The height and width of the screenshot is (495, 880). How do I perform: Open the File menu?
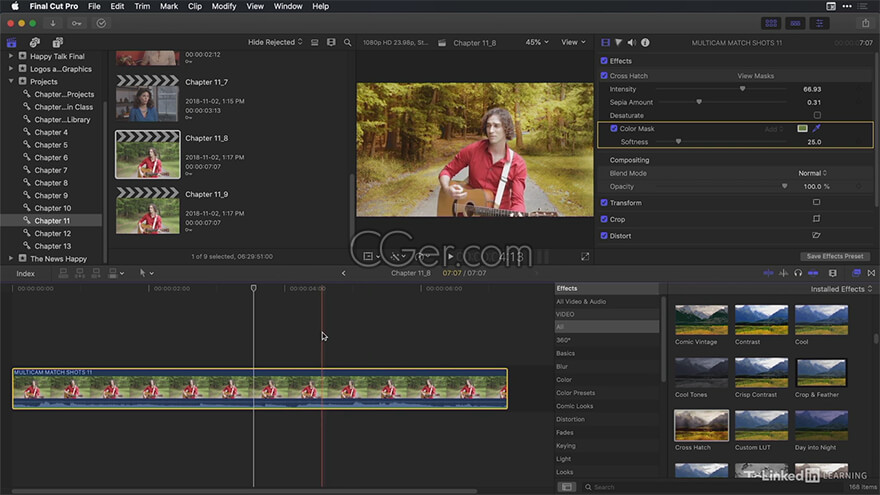pyautogui.click(x=94, y=6)
